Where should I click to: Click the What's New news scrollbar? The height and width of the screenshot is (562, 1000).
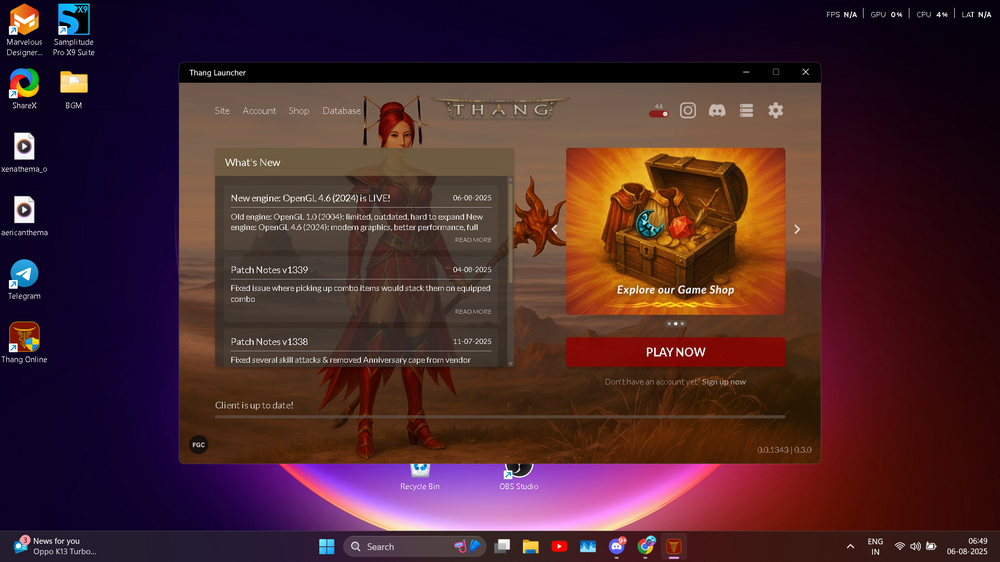(x=510, y=271)
